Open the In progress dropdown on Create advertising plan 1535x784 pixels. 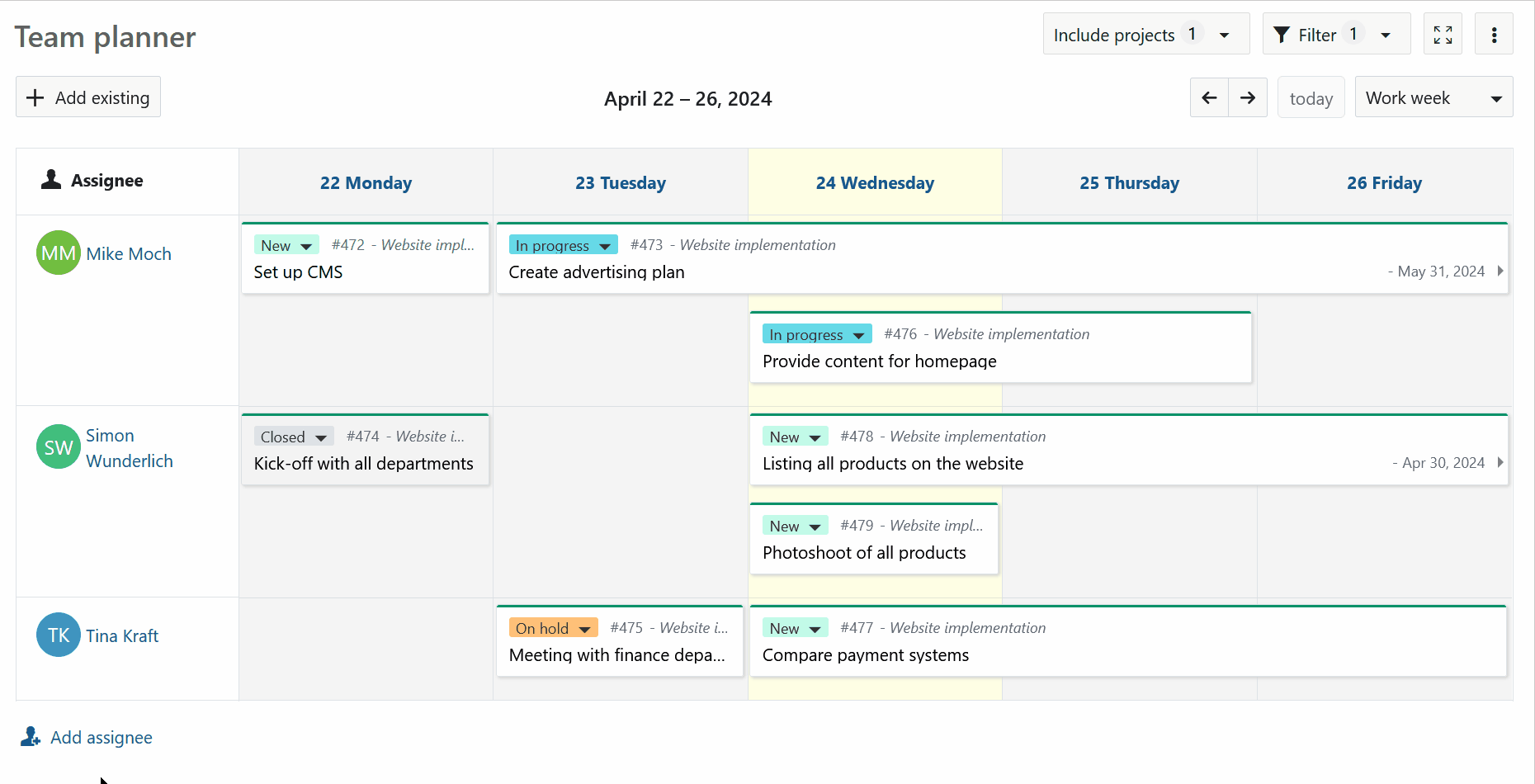point(563,244)
